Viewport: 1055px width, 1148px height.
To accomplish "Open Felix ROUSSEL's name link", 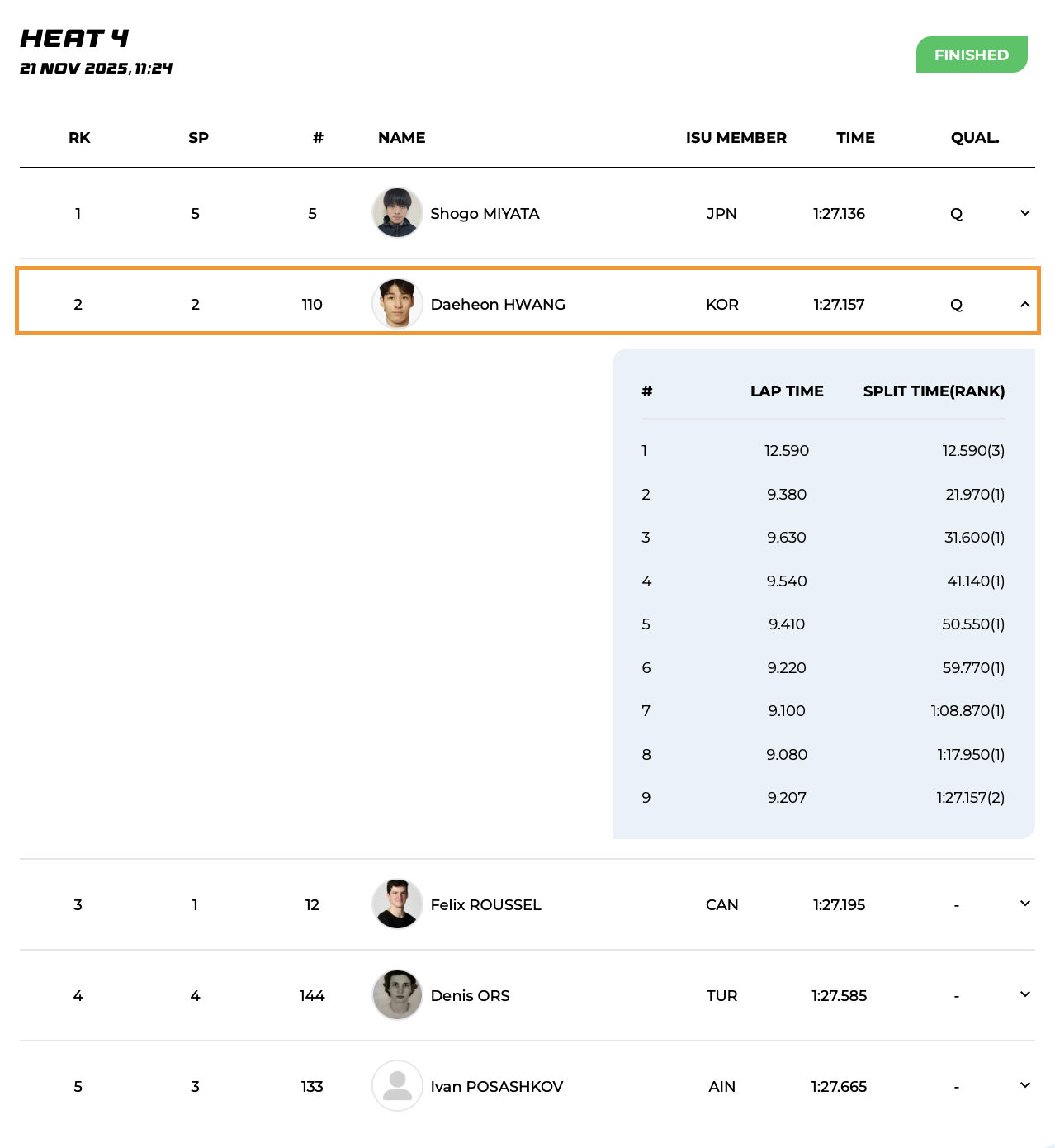I will pos(485,905).
